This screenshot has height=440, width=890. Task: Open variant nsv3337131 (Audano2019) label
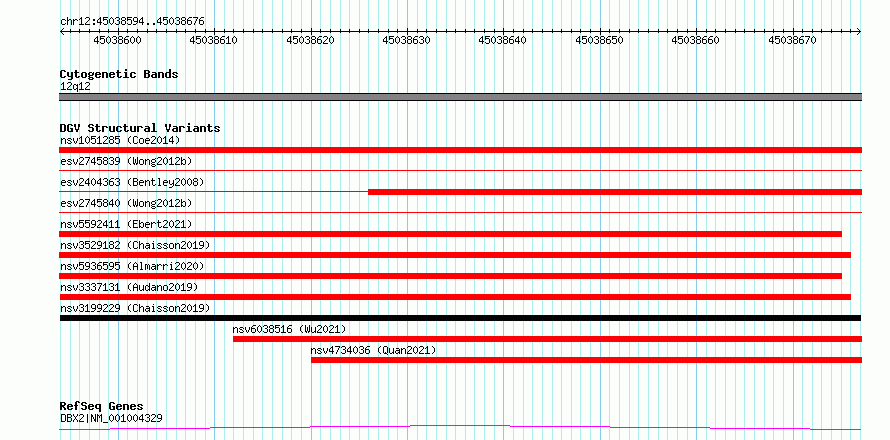[129, 287]
